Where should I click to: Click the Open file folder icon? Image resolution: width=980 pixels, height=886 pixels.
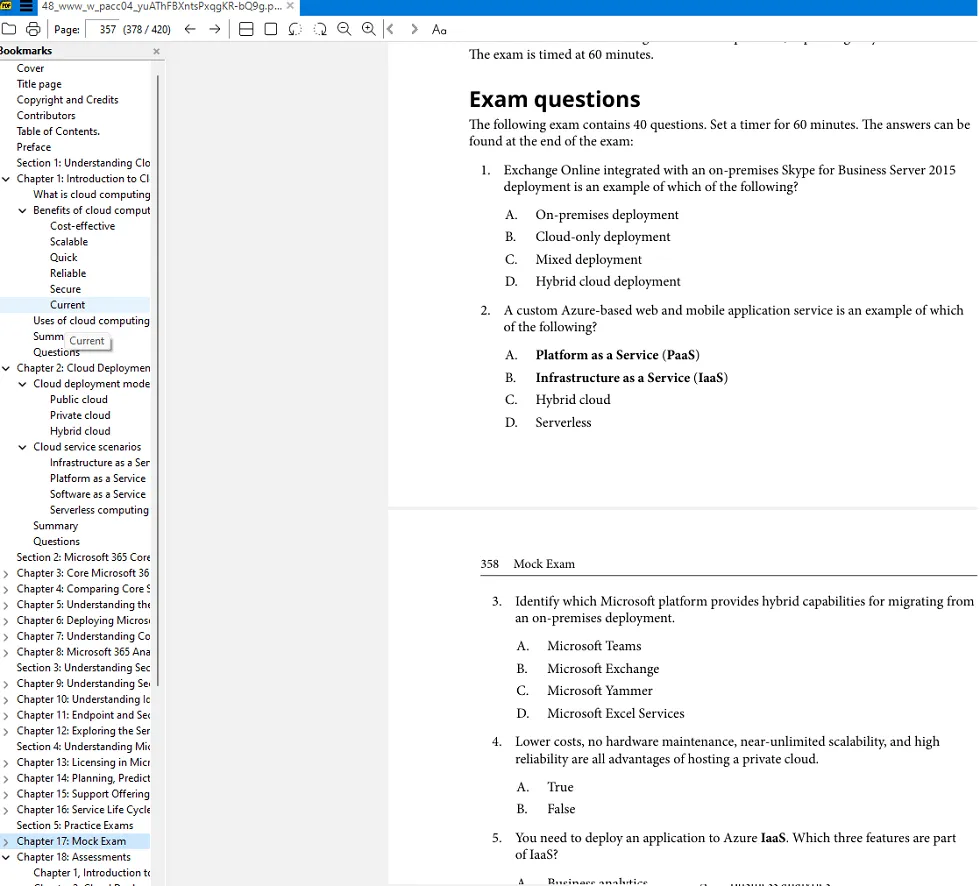click(x=12, y=29)
